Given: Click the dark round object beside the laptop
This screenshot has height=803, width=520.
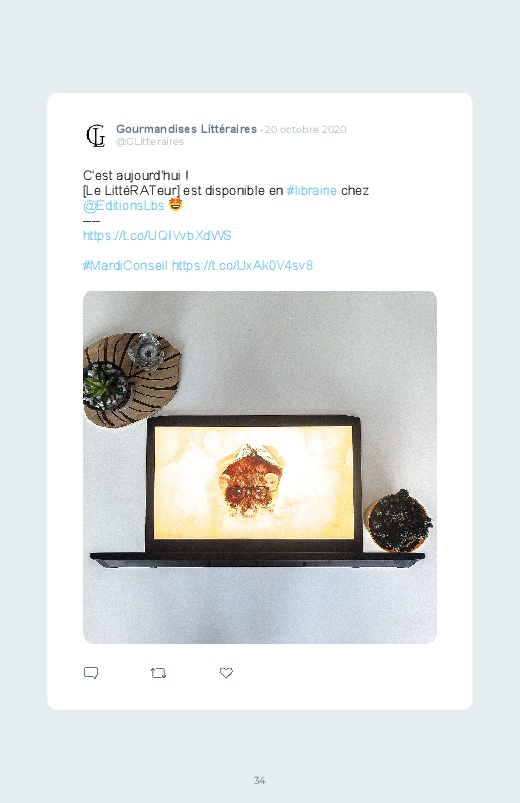Looking at the screenshot, I should tap(399, 521).
